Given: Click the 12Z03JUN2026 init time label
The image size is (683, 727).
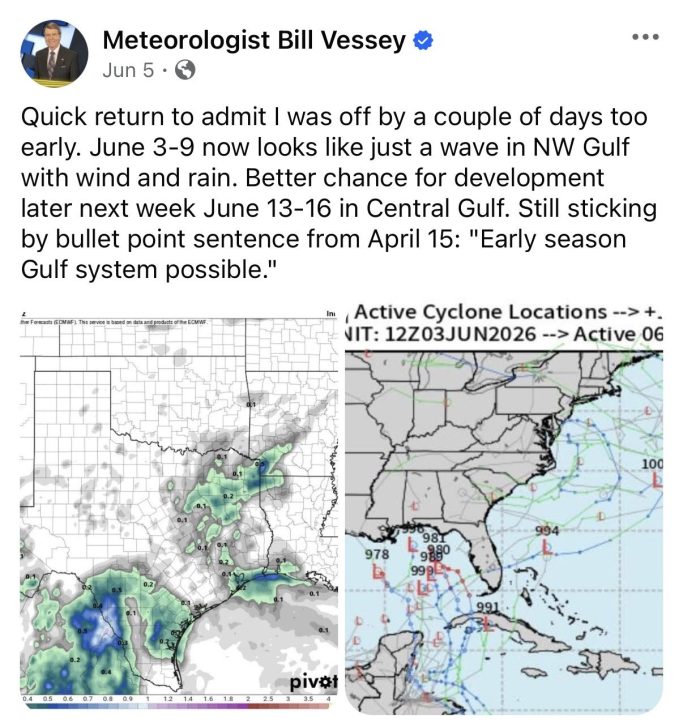Looking at the screenshot, I should pyautogui.click(x=460, y=334).
